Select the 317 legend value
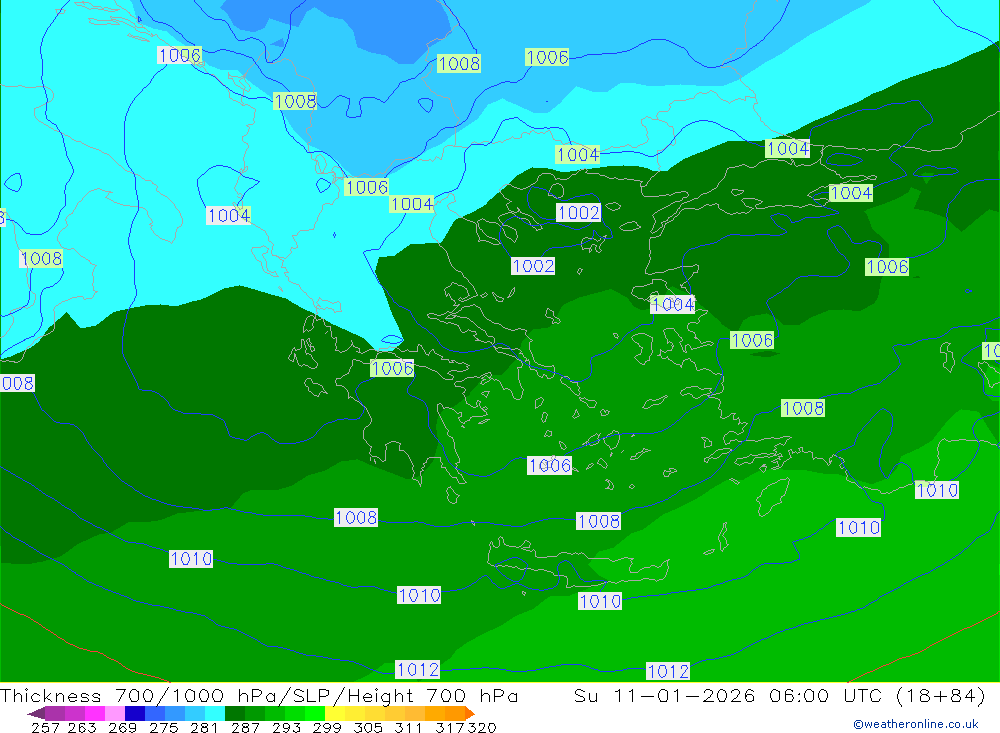The width and height of the screenshot is (1000, 733). (449, 727)
